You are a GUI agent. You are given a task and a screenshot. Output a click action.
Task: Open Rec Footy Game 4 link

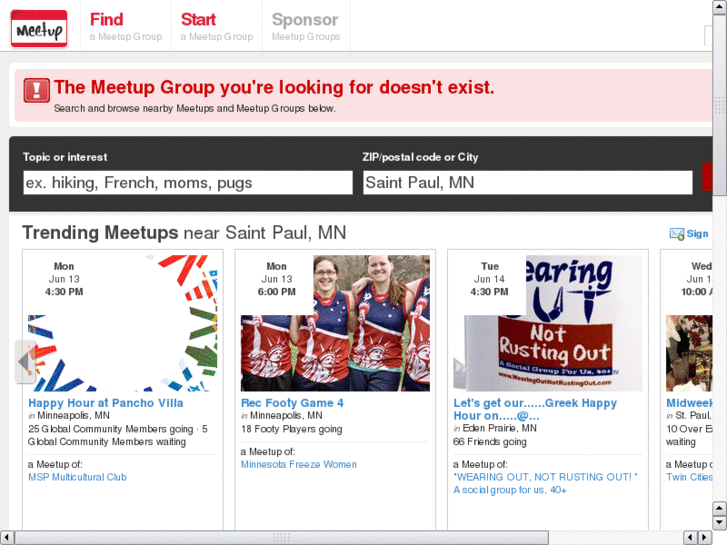pos(292,403)
